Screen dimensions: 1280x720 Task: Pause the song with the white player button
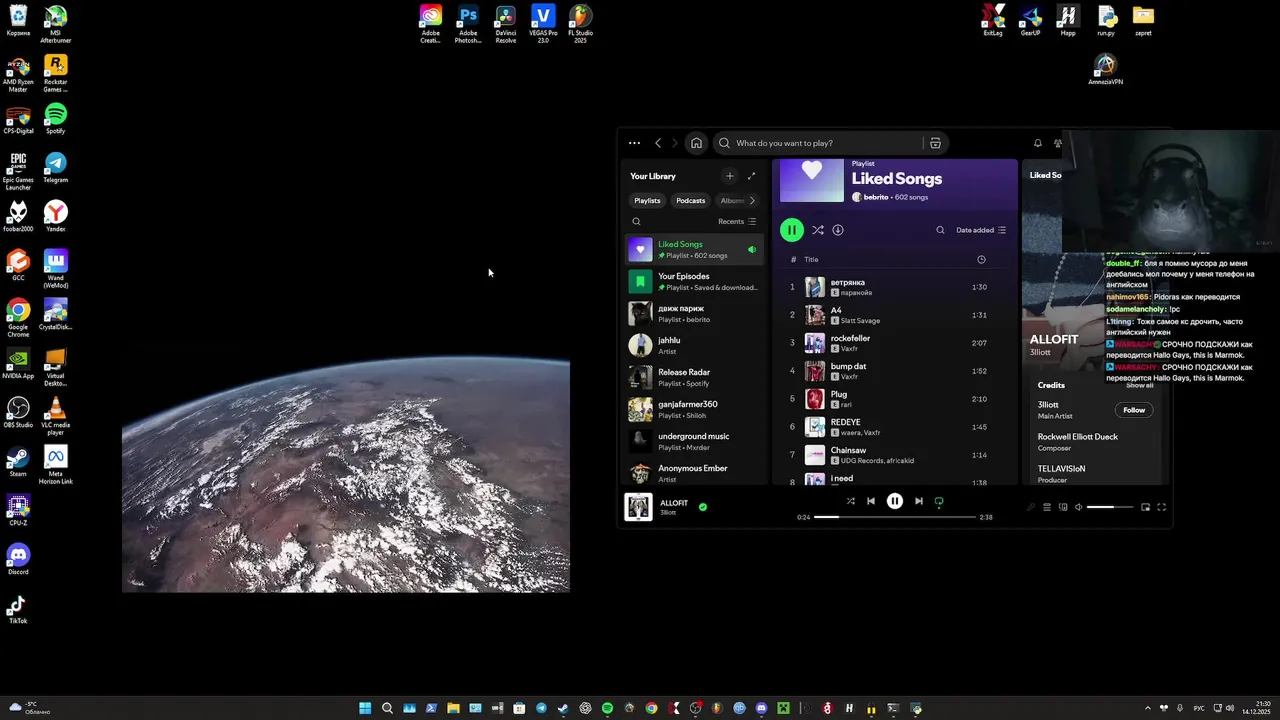[895, 501]
